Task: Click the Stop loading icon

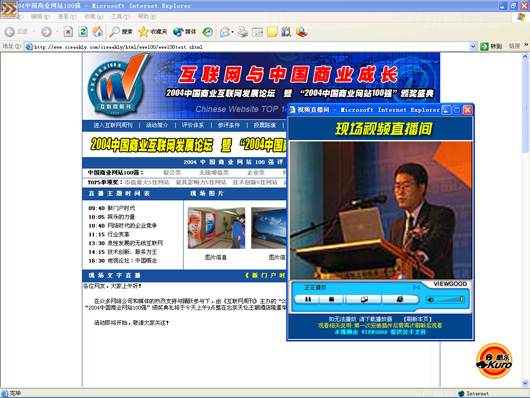Action: [68, 32]
